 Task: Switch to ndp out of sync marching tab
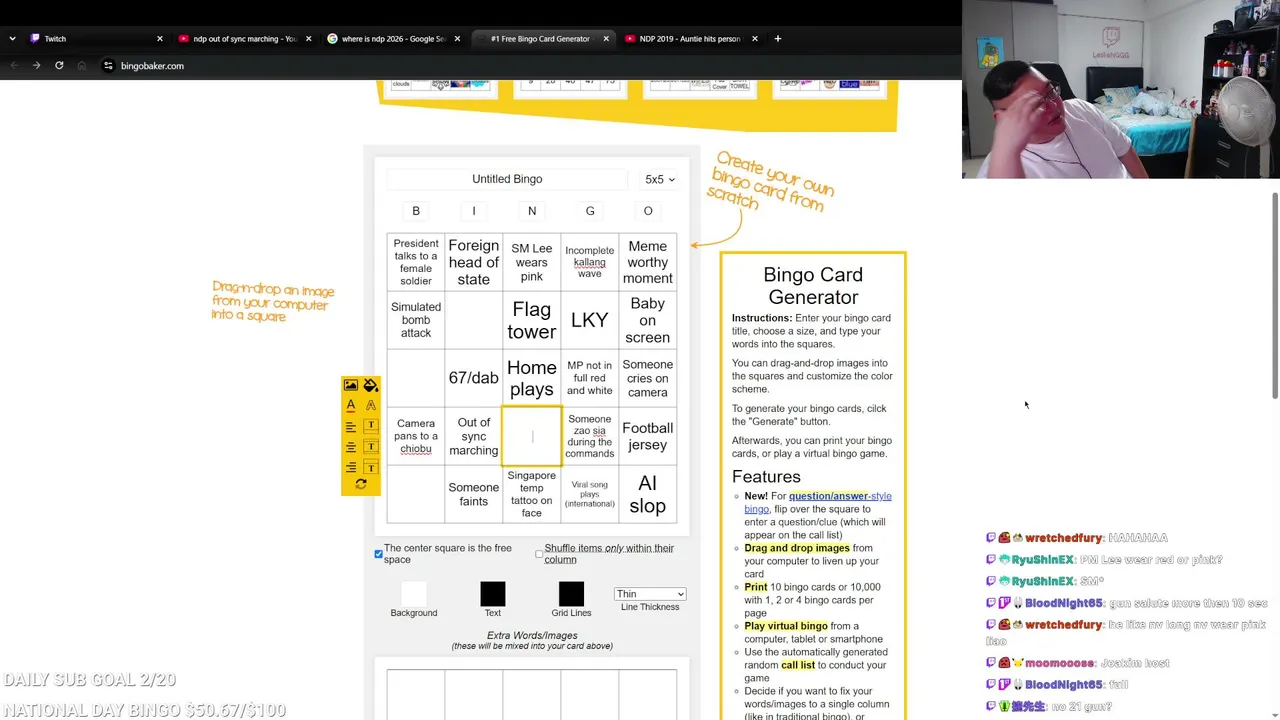pyautogui.click(x=244, y=39)
